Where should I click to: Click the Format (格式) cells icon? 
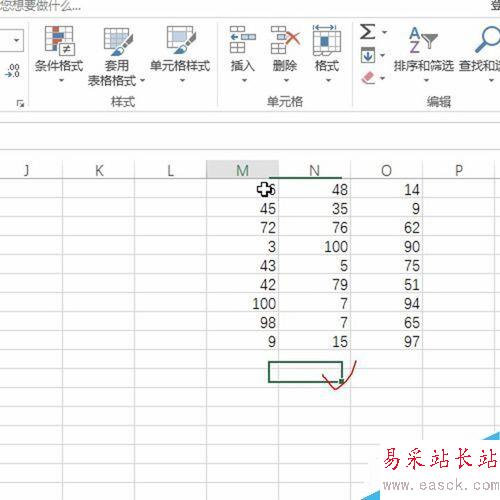coord(327,40)
